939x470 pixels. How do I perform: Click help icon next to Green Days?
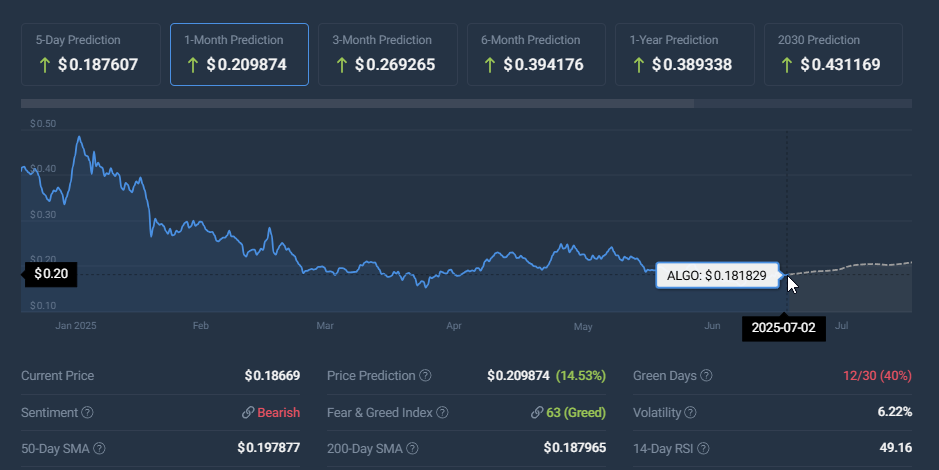(707, 375)
